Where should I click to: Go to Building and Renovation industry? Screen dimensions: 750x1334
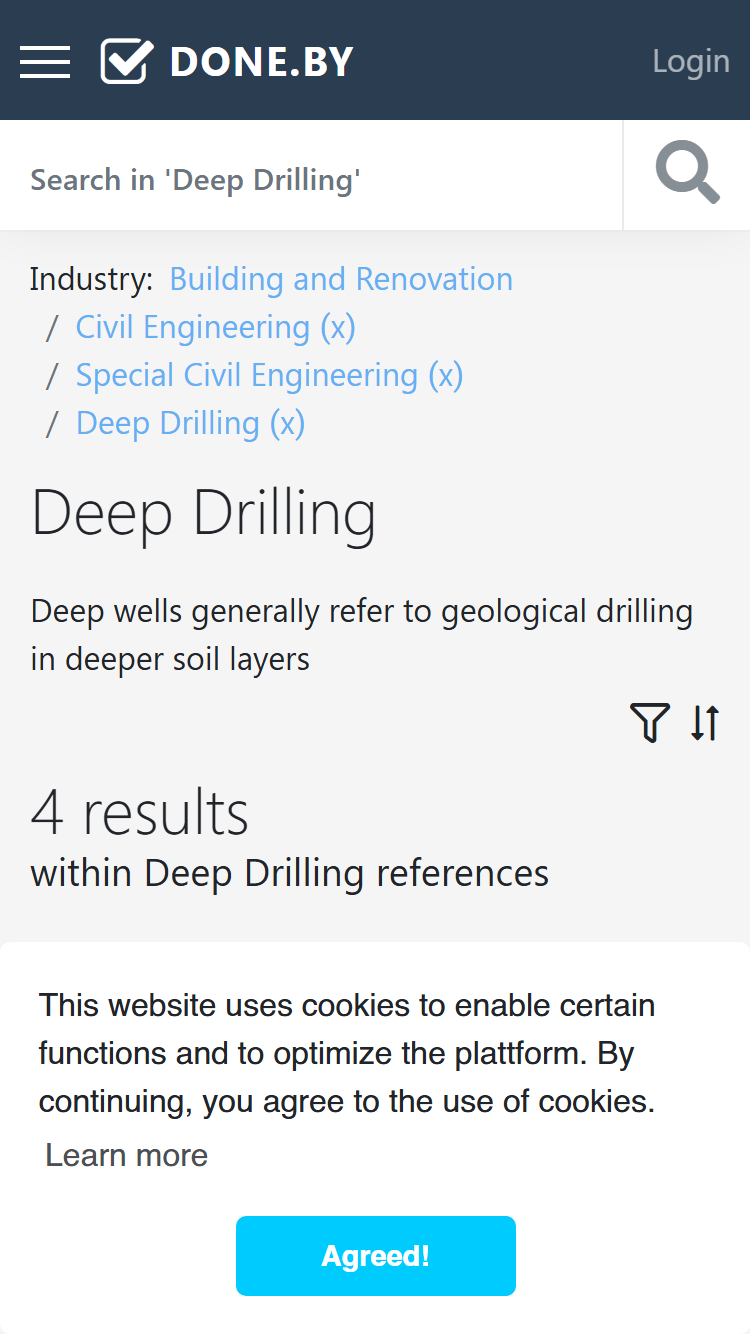(x=341, y=279)
